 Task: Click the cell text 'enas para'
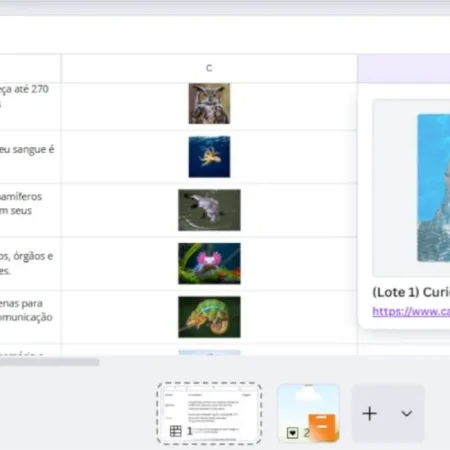click(x=21, y=304)
